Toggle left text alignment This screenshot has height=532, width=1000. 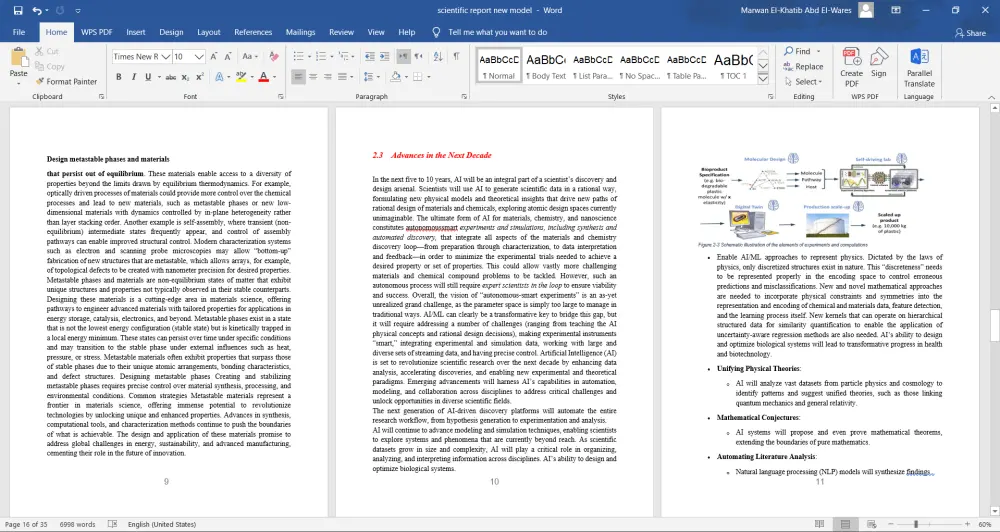[x=298, y=77]
